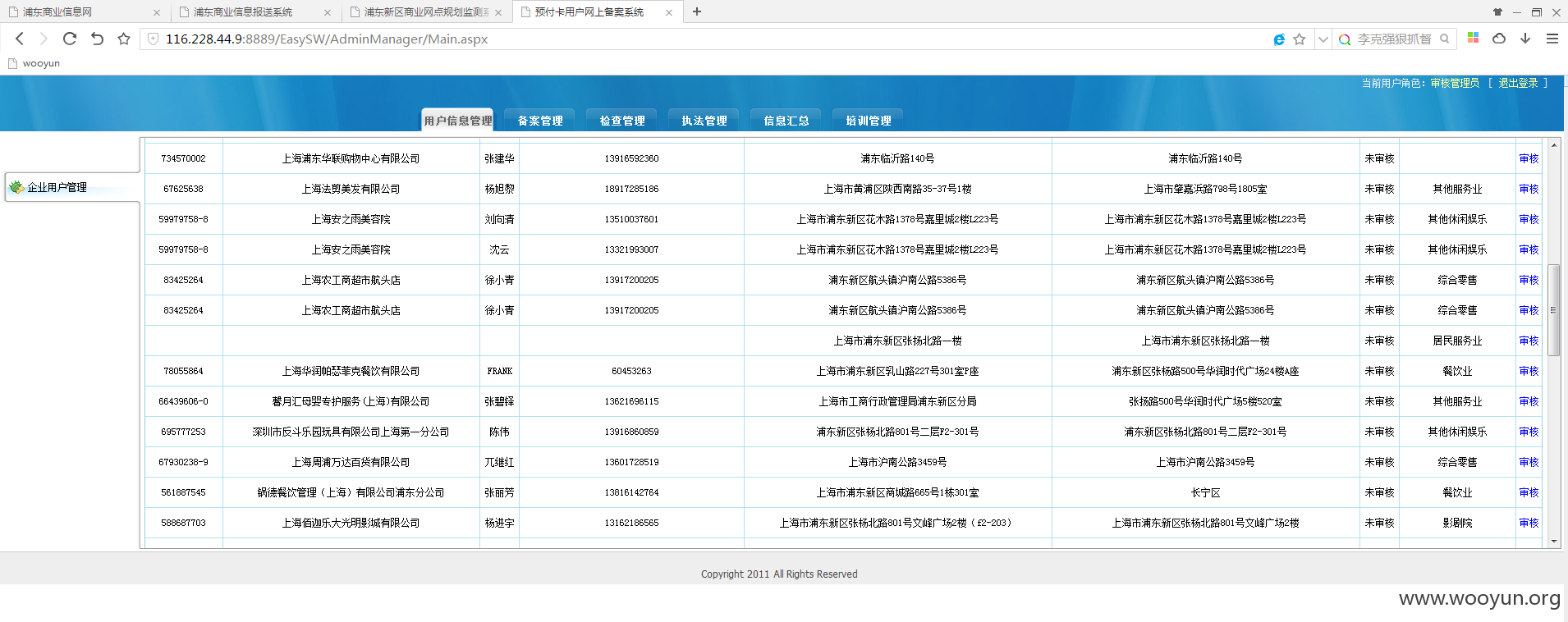Viewport: 1568px width, 622px height.
Task: Click the undo/restore closed tab icon
Action: [97, 39]
